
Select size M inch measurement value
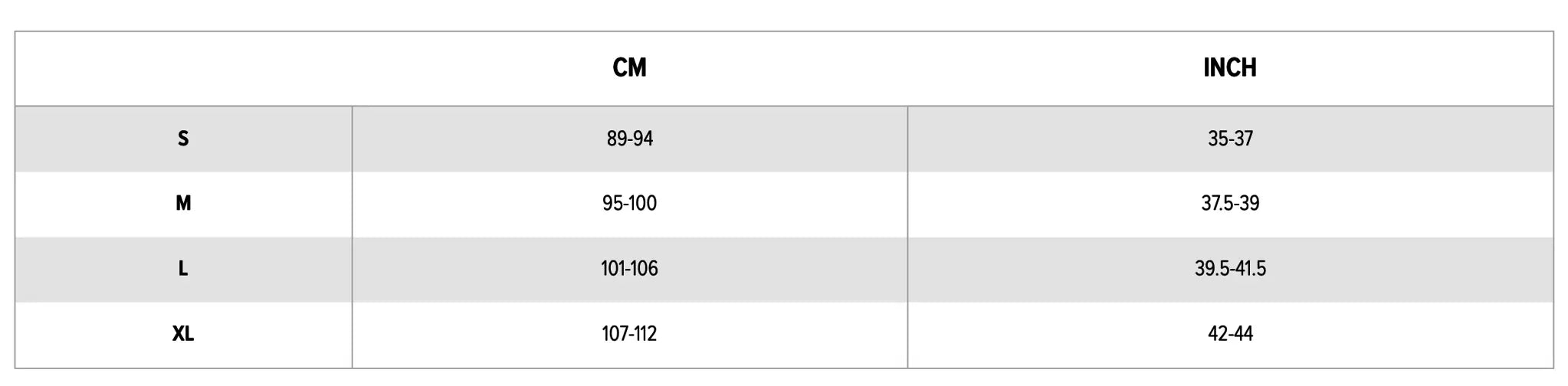point(1230,204)
